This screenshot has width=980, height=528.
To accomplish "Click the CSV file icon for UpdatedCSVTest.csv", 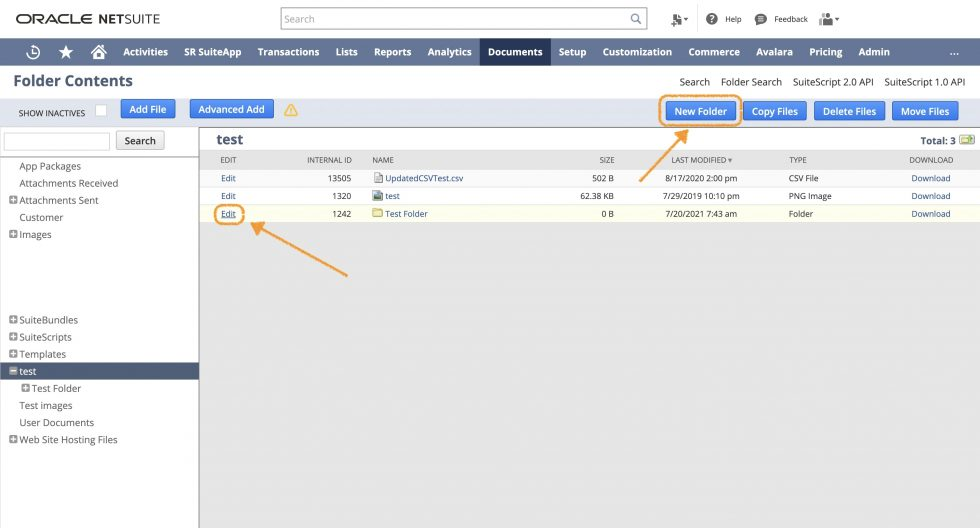I will pyautogui.click(x=378, y=178).
